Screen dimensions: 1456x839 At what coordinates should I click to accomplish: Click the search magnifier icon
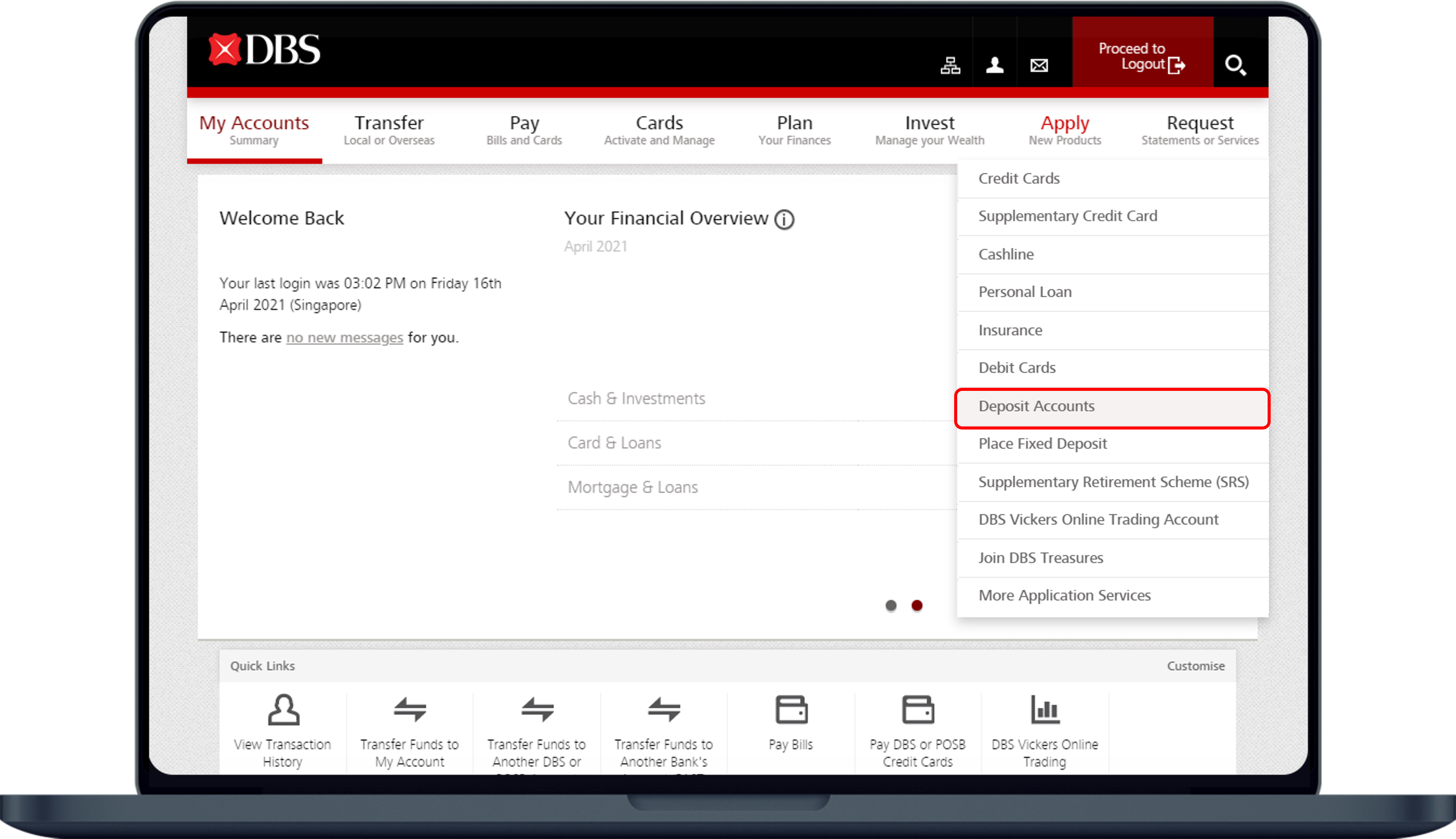click(x=1235, y=65)
